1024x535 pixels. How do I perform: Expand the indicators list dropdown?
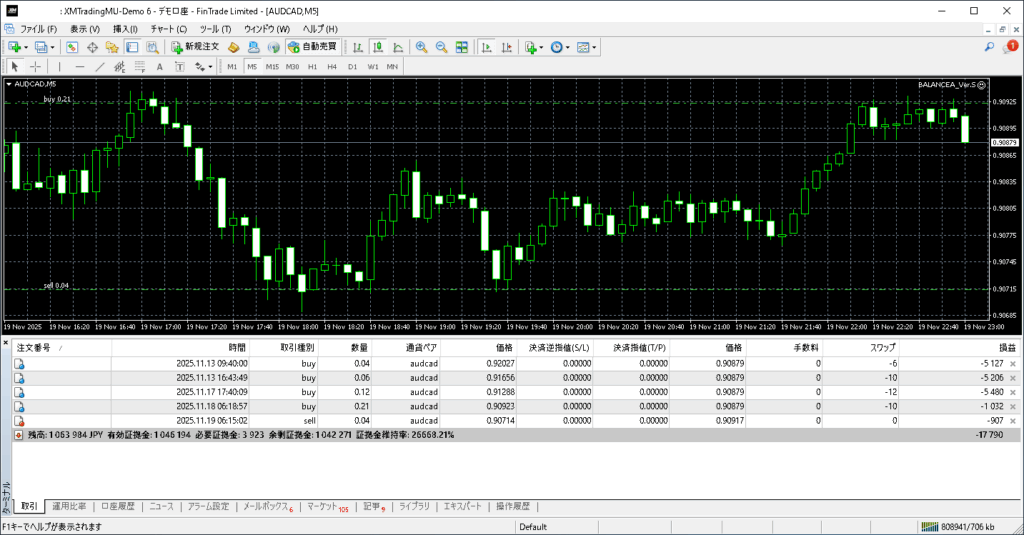tap(540, 47)
